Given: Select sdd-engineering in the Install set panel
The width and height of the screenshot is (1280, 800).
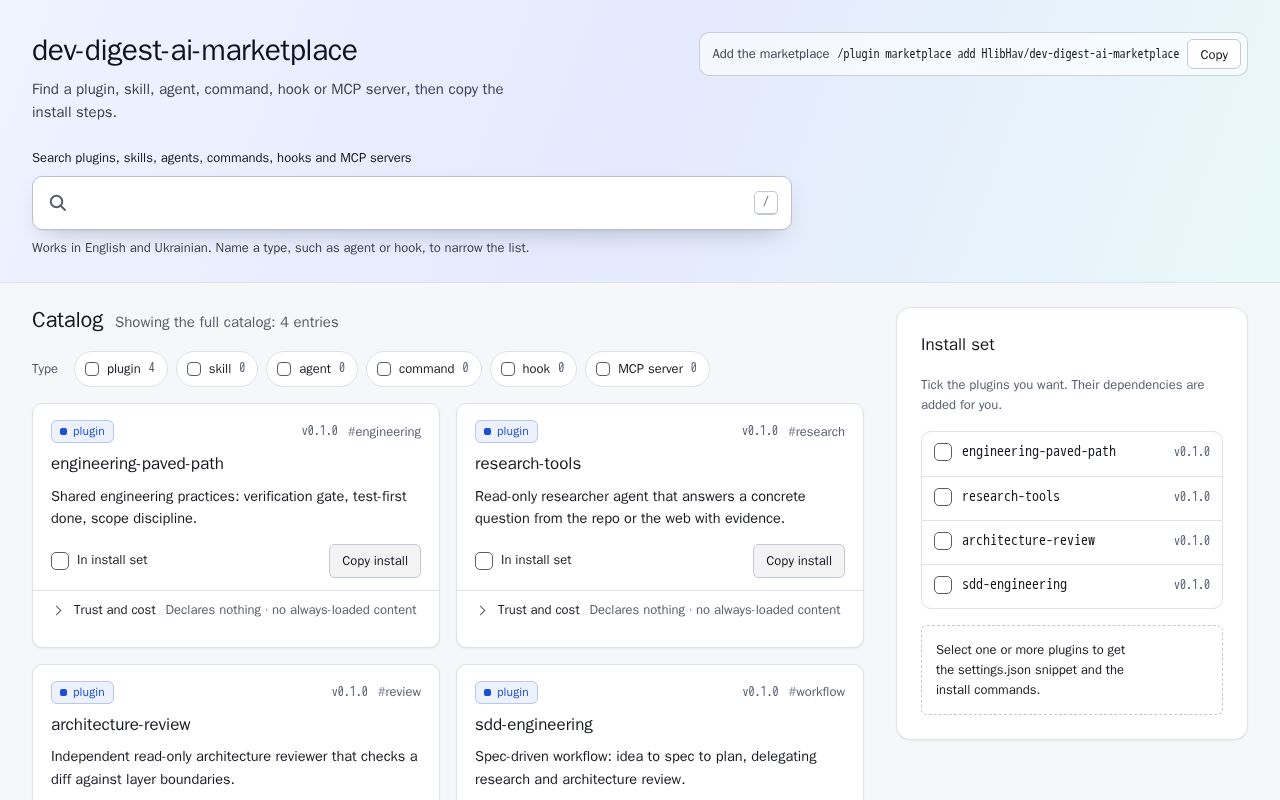Looking at the screenshot, I should point(943,585).
